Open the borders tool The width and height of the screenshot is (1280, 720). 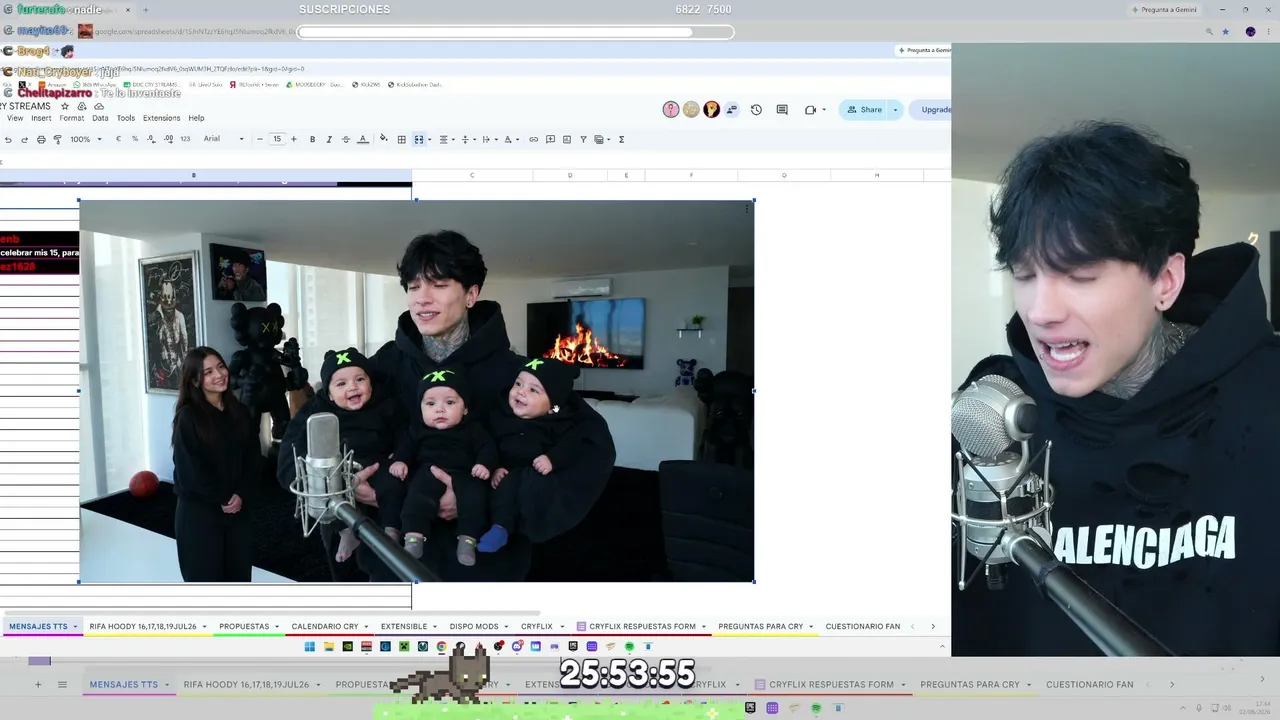click(401, 139)
